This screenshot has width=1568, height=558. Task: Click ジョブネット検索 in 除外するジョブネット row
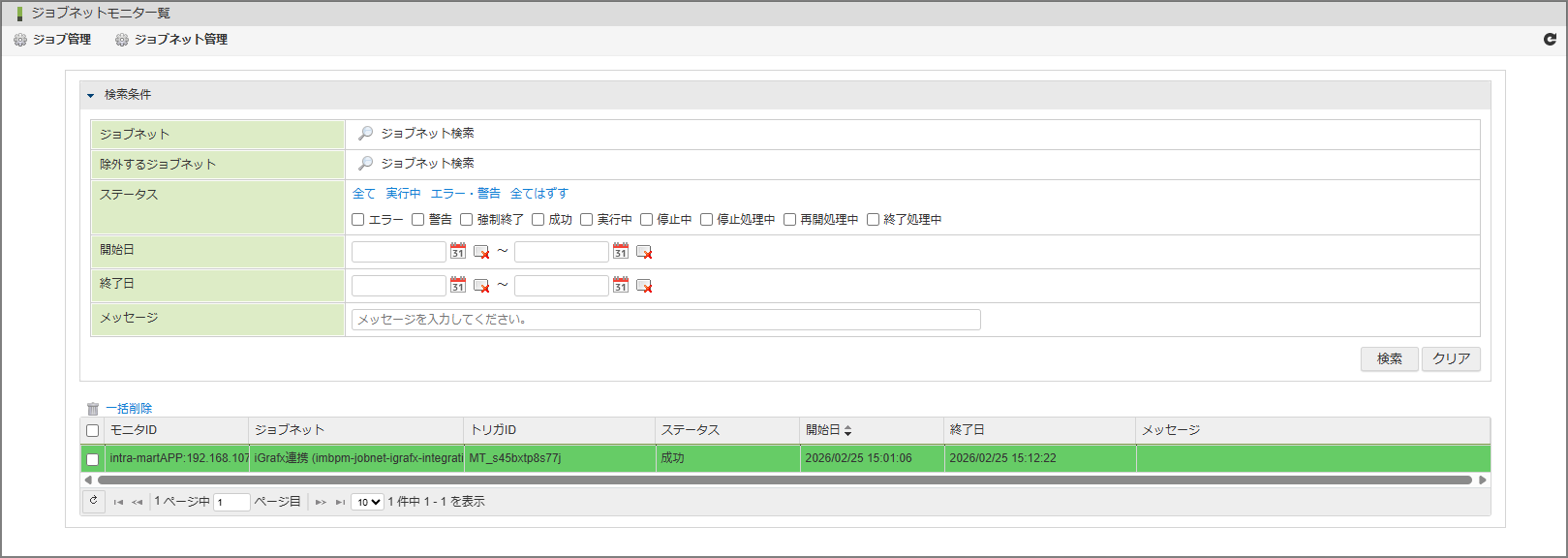(x=427, y=164)
